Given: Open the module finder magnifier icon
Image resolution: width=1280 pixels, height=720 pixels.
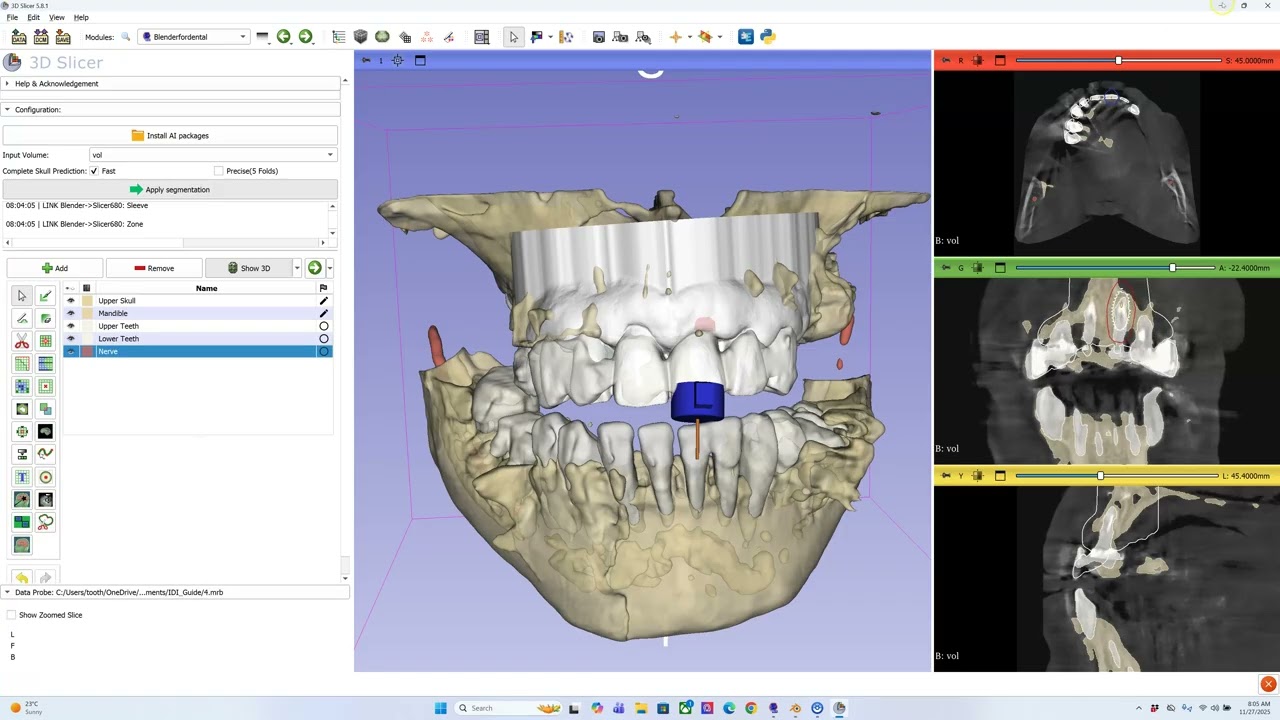Looking at the screenshot, I should coord(125,37).
